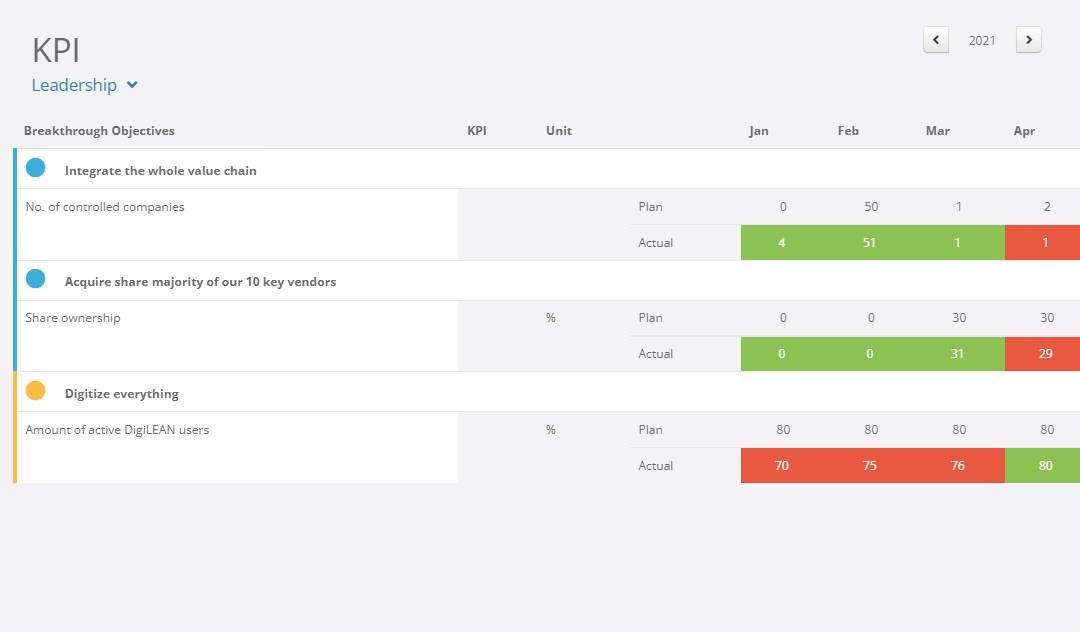Click the KPI page title
1080x632 pixels.
pyautogui.click(x=55, y=49)
